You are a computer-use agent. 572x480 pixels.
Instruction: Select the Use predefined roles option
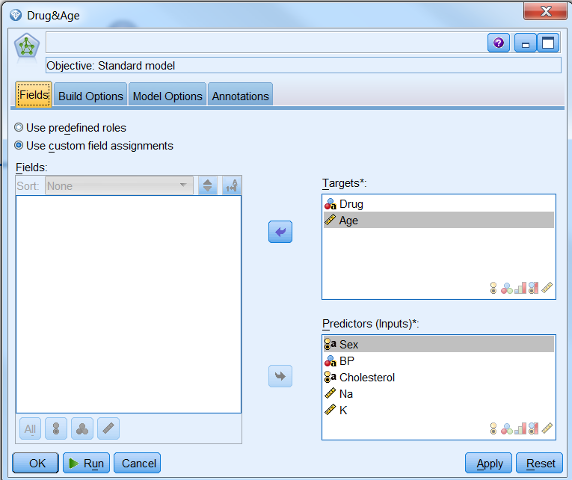pos(71,128)
